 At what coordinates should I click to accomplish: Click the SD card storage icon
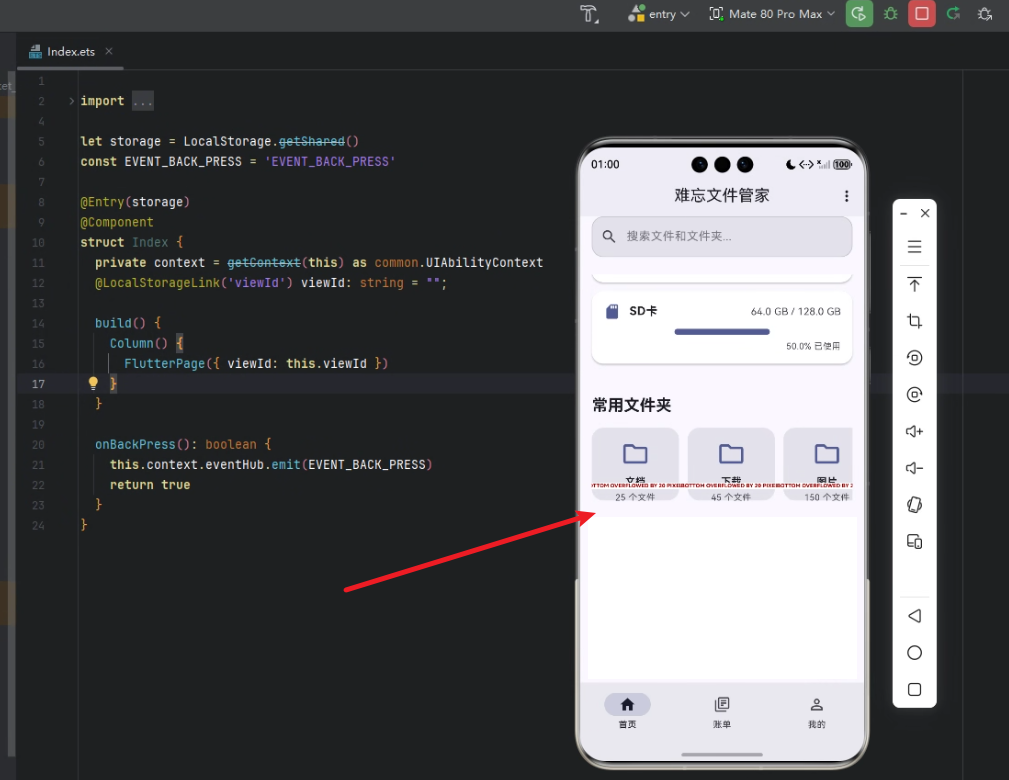(612, 311)
